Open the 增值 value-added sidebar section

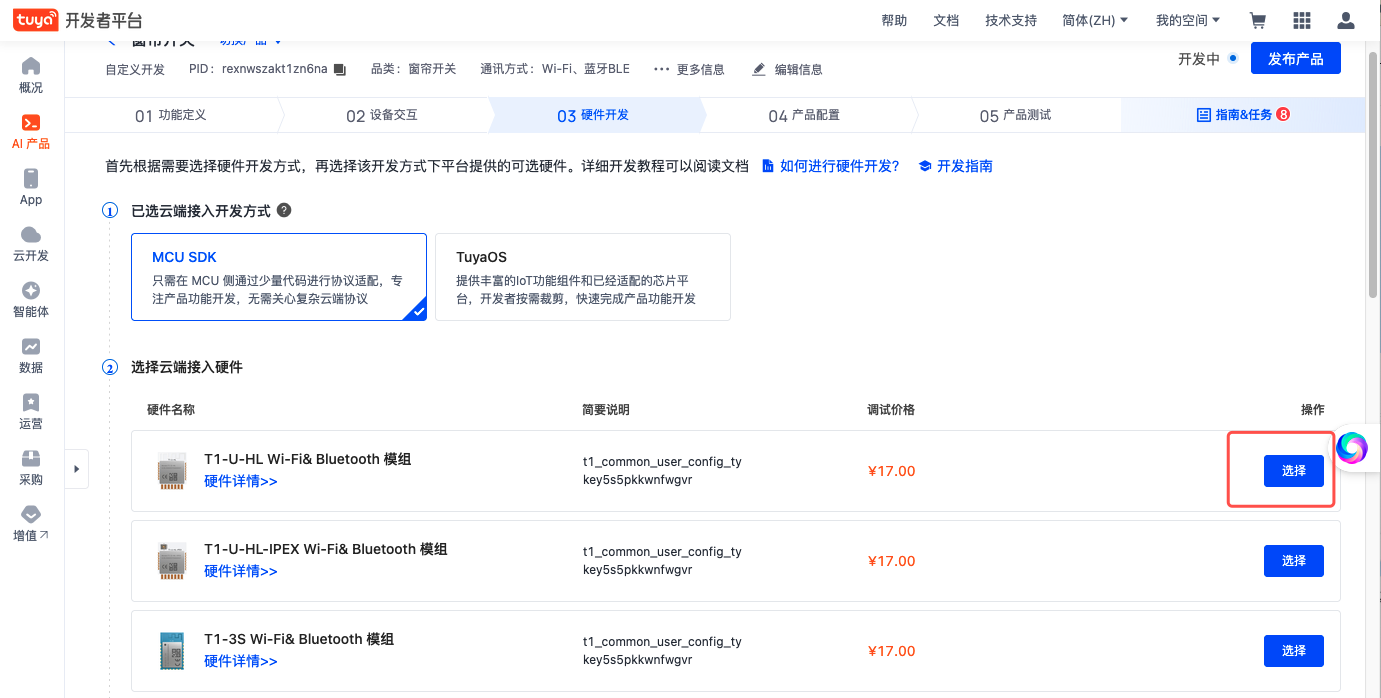[31, 524]
